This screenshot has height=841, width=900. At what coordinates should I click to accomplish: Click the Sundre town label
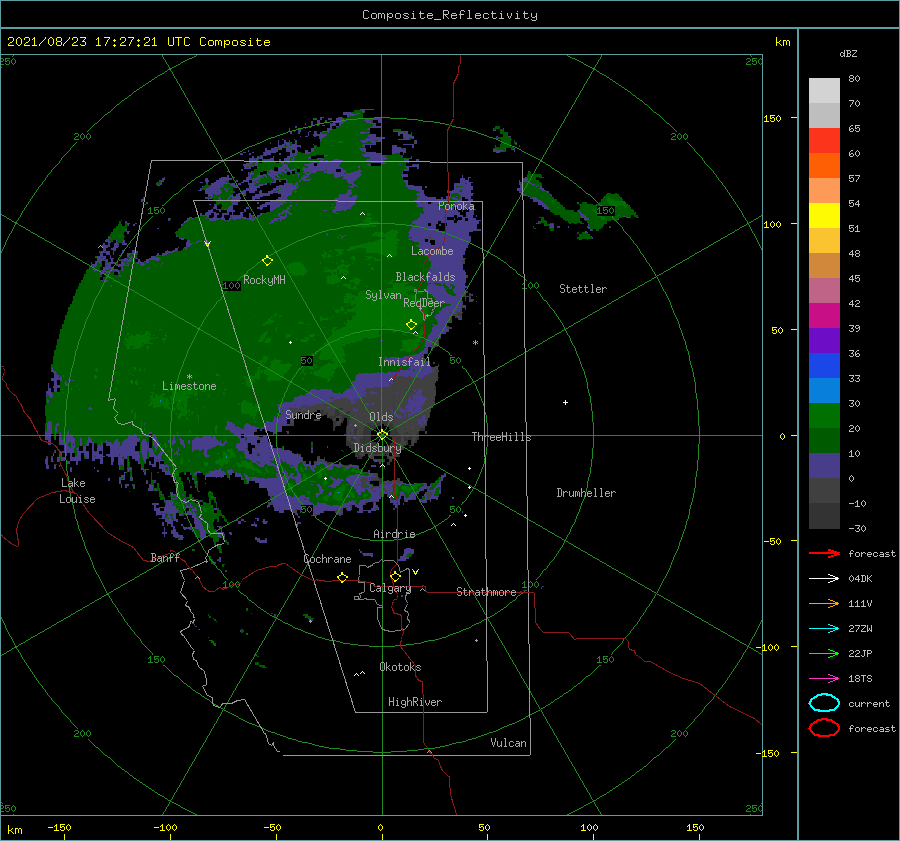[x=303, y=414]
